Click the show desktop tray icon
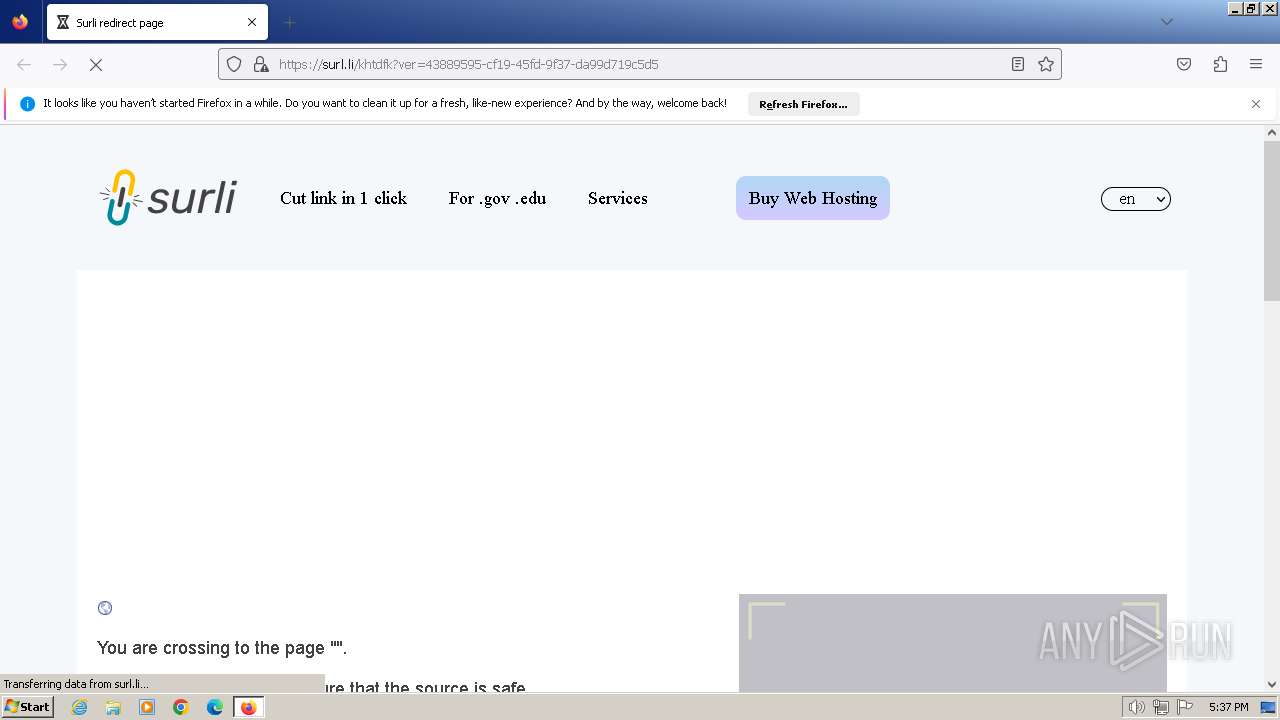Image resolution: width=1280 pixels, height=720 pixels. (1268, 707)
